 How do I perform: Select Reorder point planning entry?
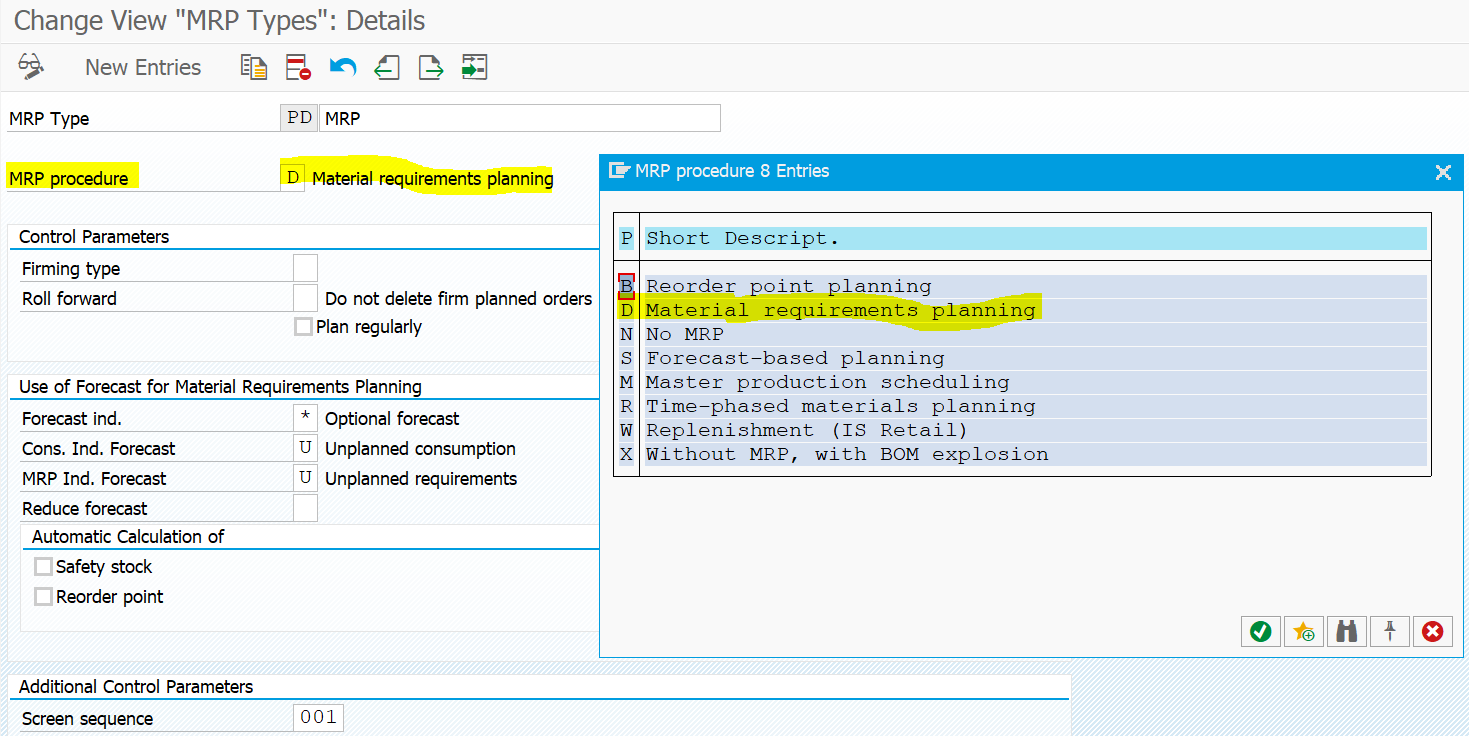tap(788, 286)
